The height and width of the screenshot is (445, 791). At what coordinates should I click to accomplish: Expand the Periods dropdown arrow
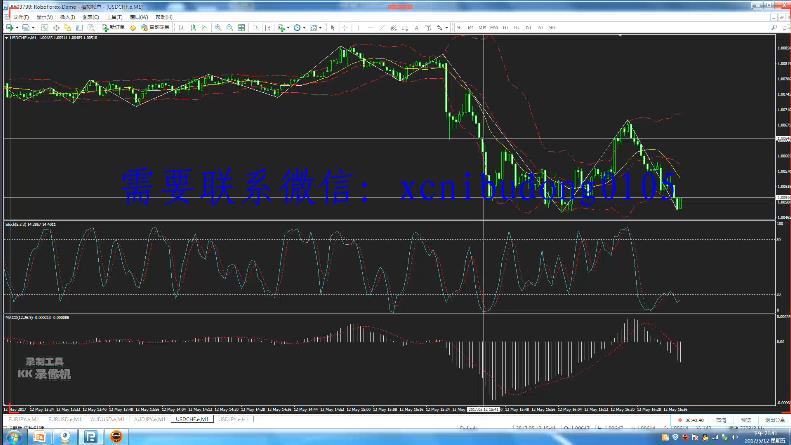304,28
